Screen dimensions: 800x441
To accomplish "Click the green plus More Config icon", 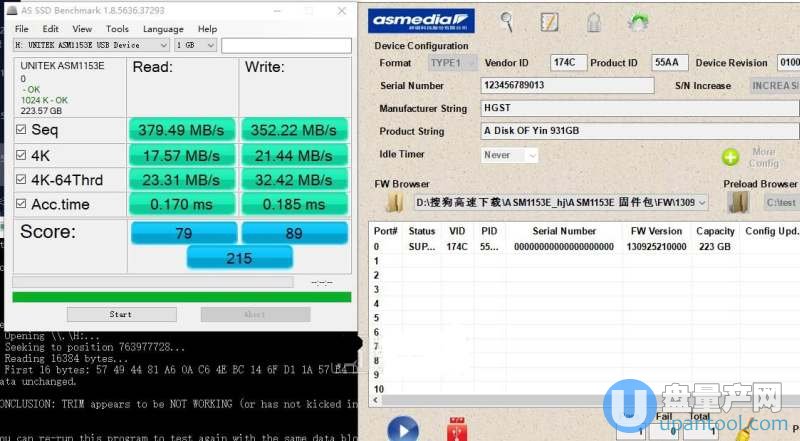I will (x=731, y=157).
